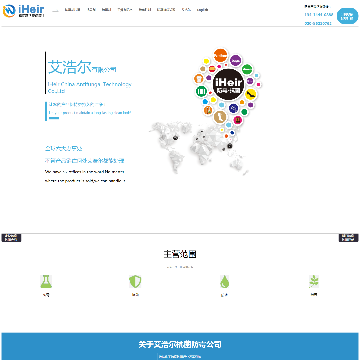Viewport: 360px width, 360px height.
Task: Click the '主营范围' section heading
Action: coord(180,254)
